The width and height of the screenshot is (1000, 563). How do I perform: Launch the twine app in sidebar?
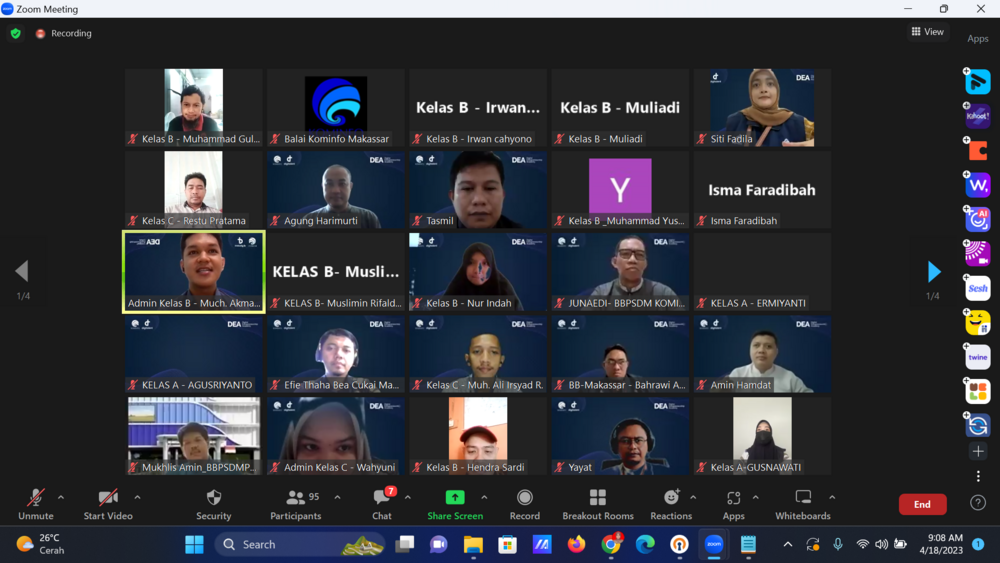tap(978, 357)
